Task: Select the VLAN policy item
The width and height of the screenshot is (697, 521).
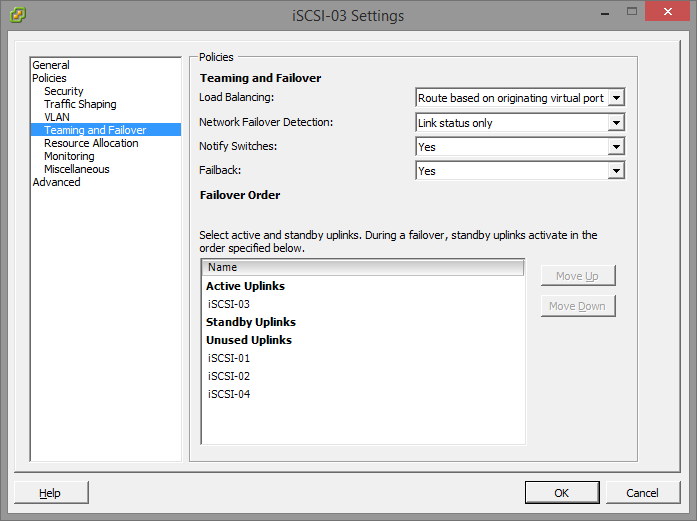Action: pos(57,117)
